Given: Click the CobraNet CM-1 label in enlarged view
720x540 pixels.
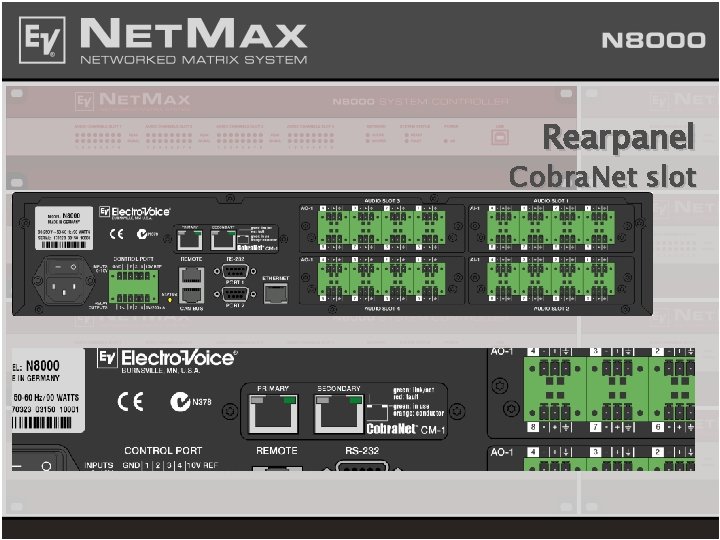Looking at the screenshot, I should 406,429.
